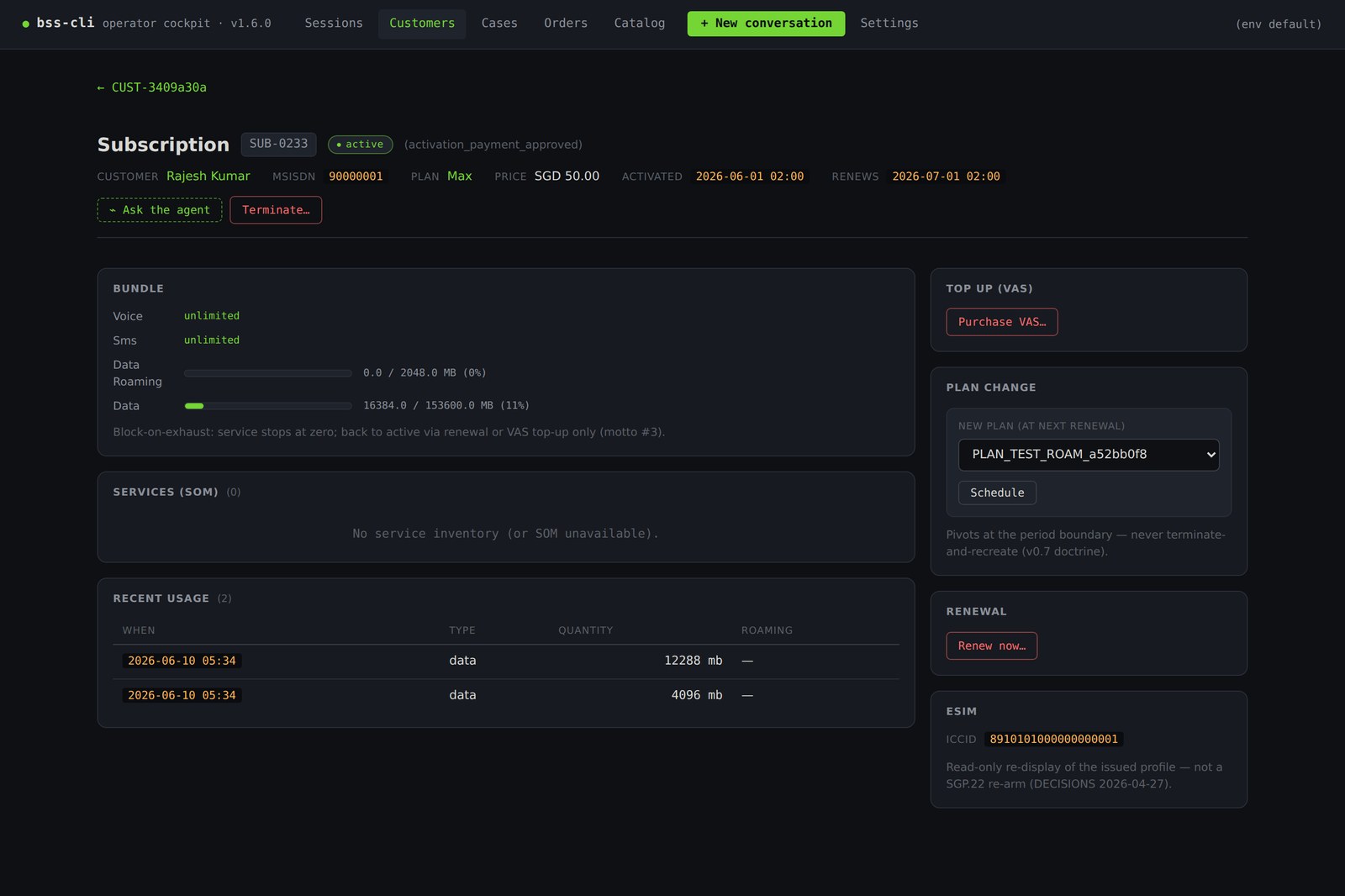Click the (env default) label
This screenshot has width=1345, height=896.
click(1279, 24)
